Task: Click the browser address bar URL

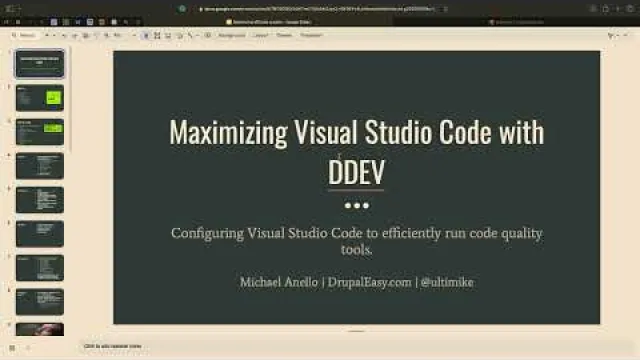Action: coord(318,9)
